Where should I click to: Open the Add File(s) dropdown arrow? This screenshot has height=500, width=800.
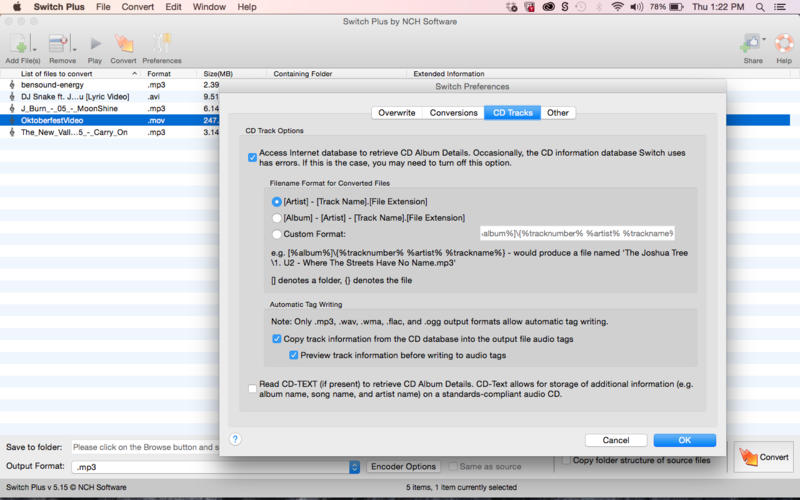click(x=35, y=49)
